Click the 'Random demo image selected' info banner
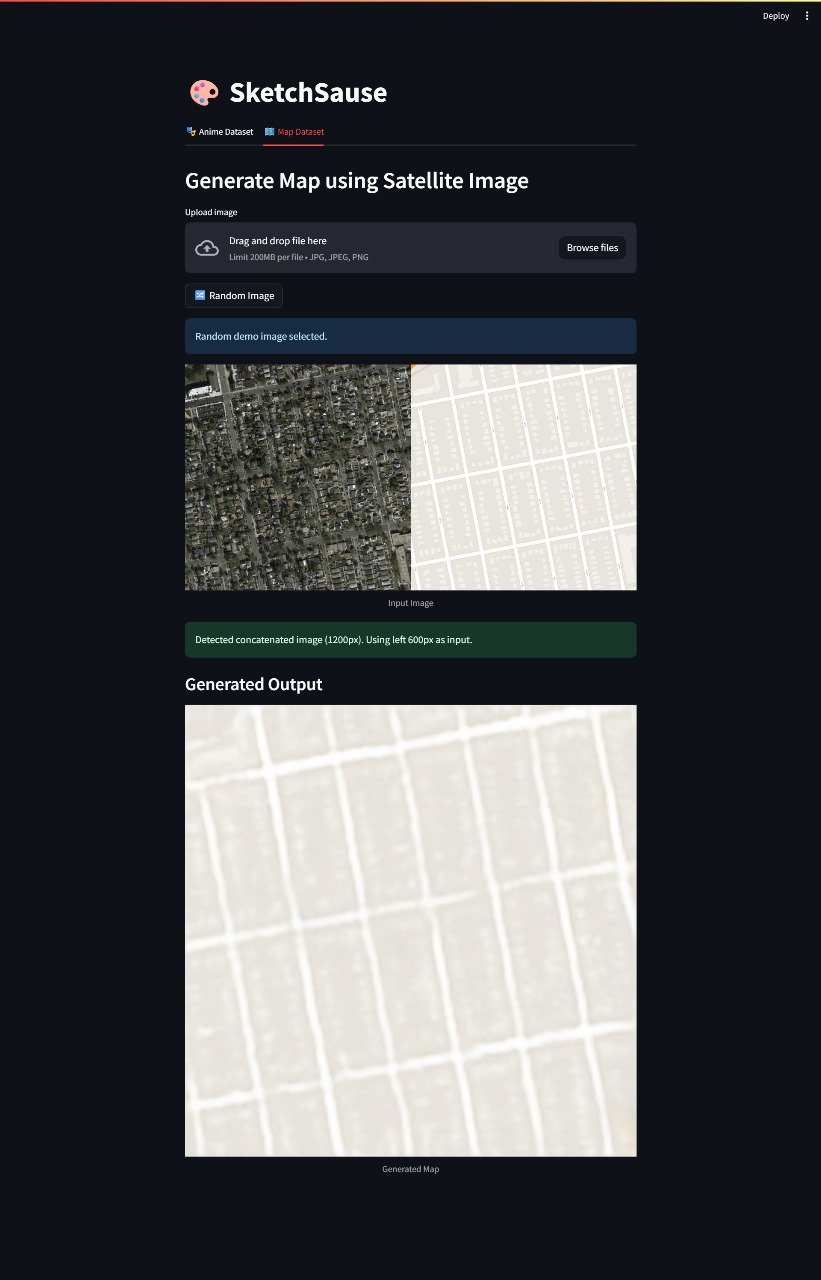821x1280 pixels. (x=410, y=336)
